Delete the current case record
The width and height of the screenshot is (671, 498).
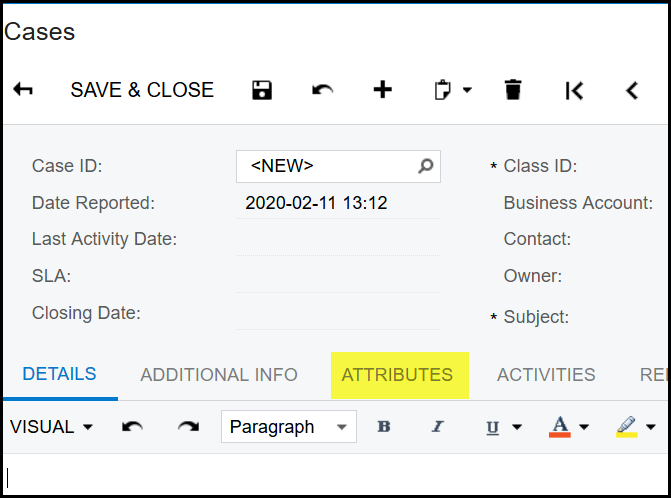point(513,90)
